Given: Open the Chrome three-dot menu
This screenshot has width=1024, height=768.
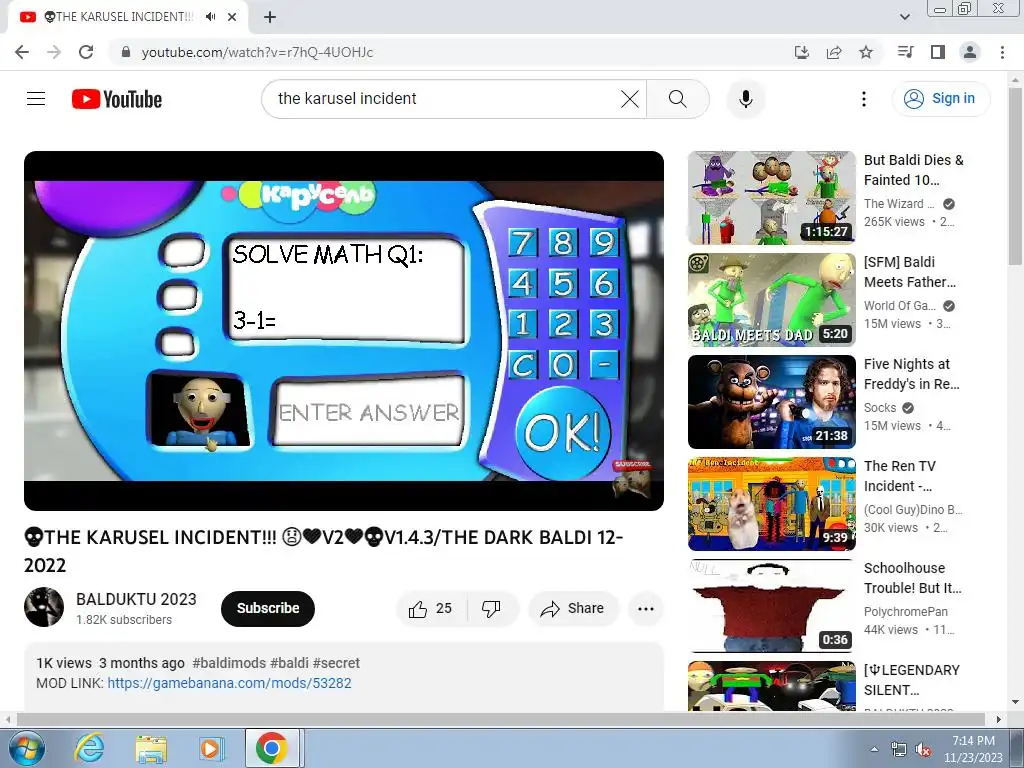Looking at the screenshot, I should click(1002, 52).
